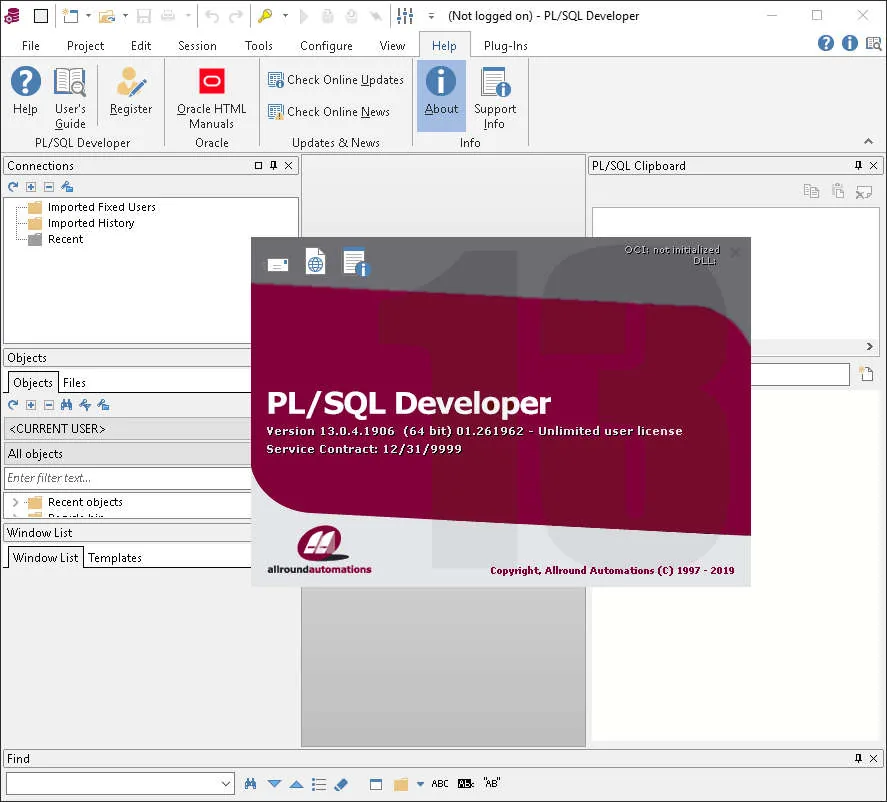Viewport: 887px width, 802px height.
Task: Select the Imported History folder
Action: tap(91, 223)
